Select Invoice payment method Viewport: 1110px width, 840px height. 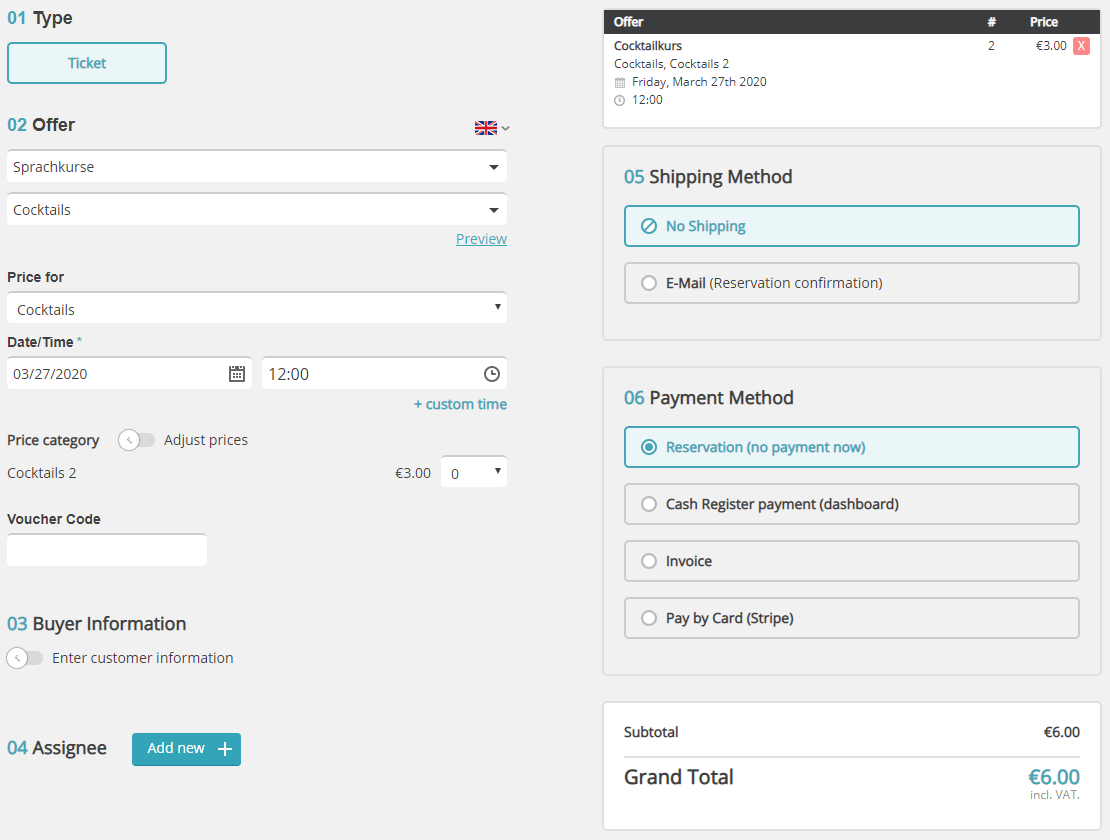[851, 561]
